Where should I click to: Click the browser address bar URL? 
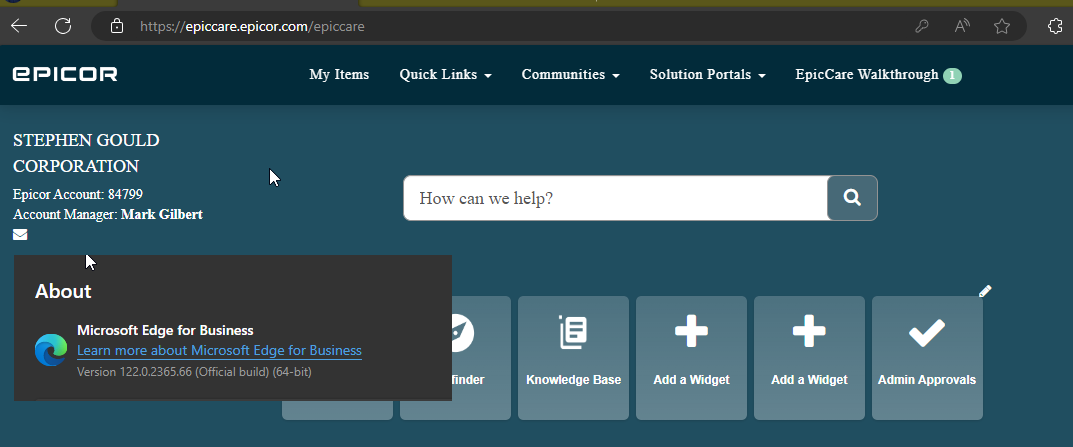pyautogui.click(x=252, y=27)
